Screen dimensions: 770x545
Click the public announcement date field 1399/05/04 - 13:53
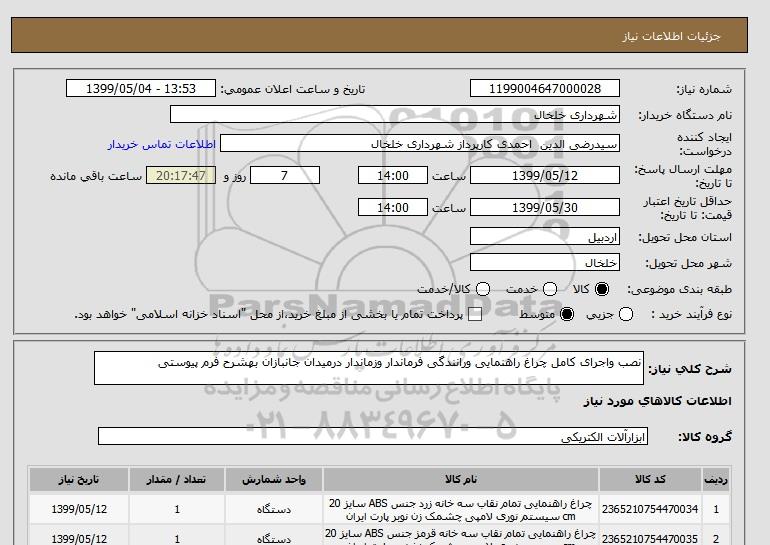tap(141, 88)
